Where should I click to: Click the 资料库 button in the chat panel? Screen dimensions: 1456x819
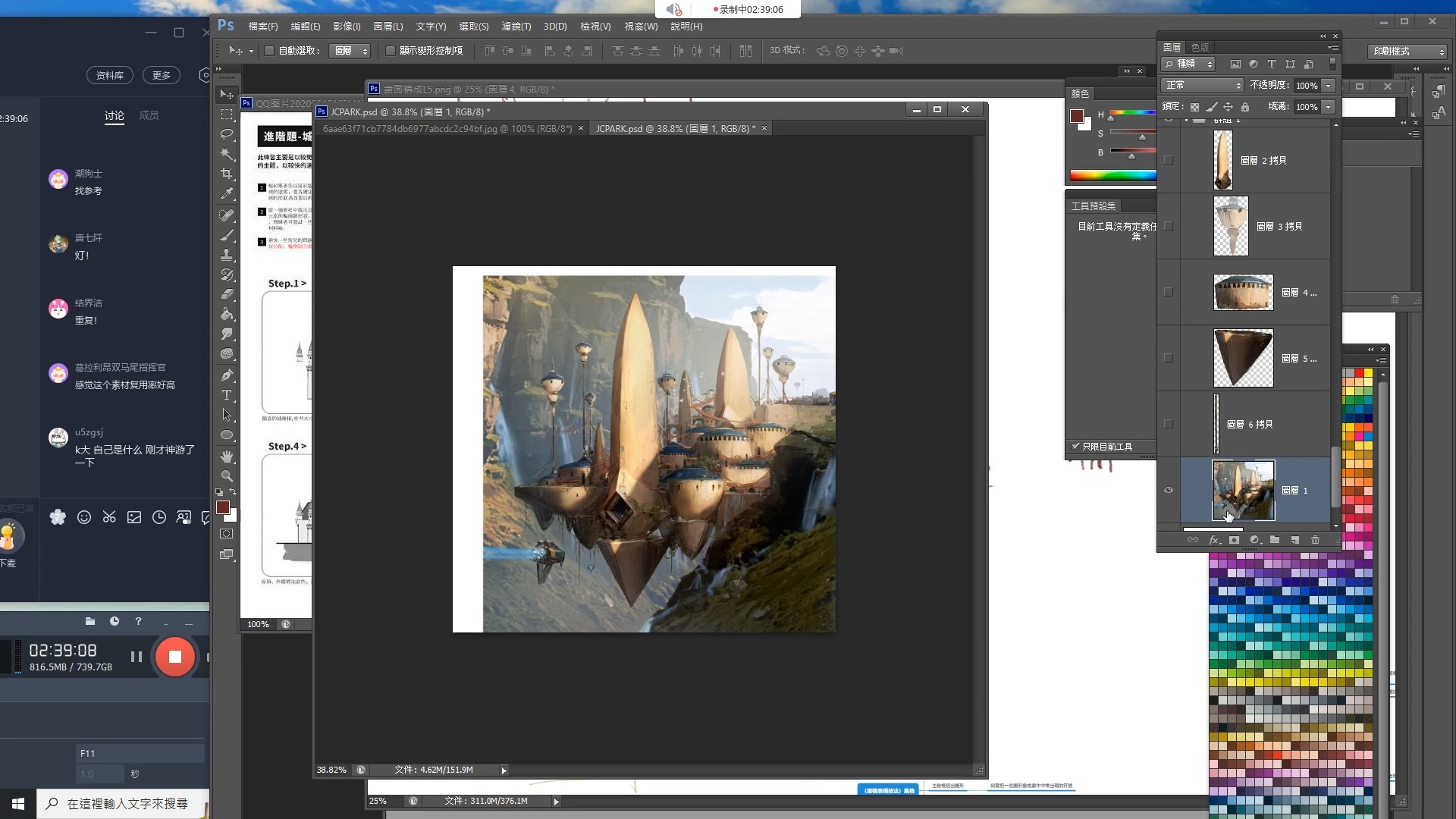pyautogui.click(x=110, y=75)
